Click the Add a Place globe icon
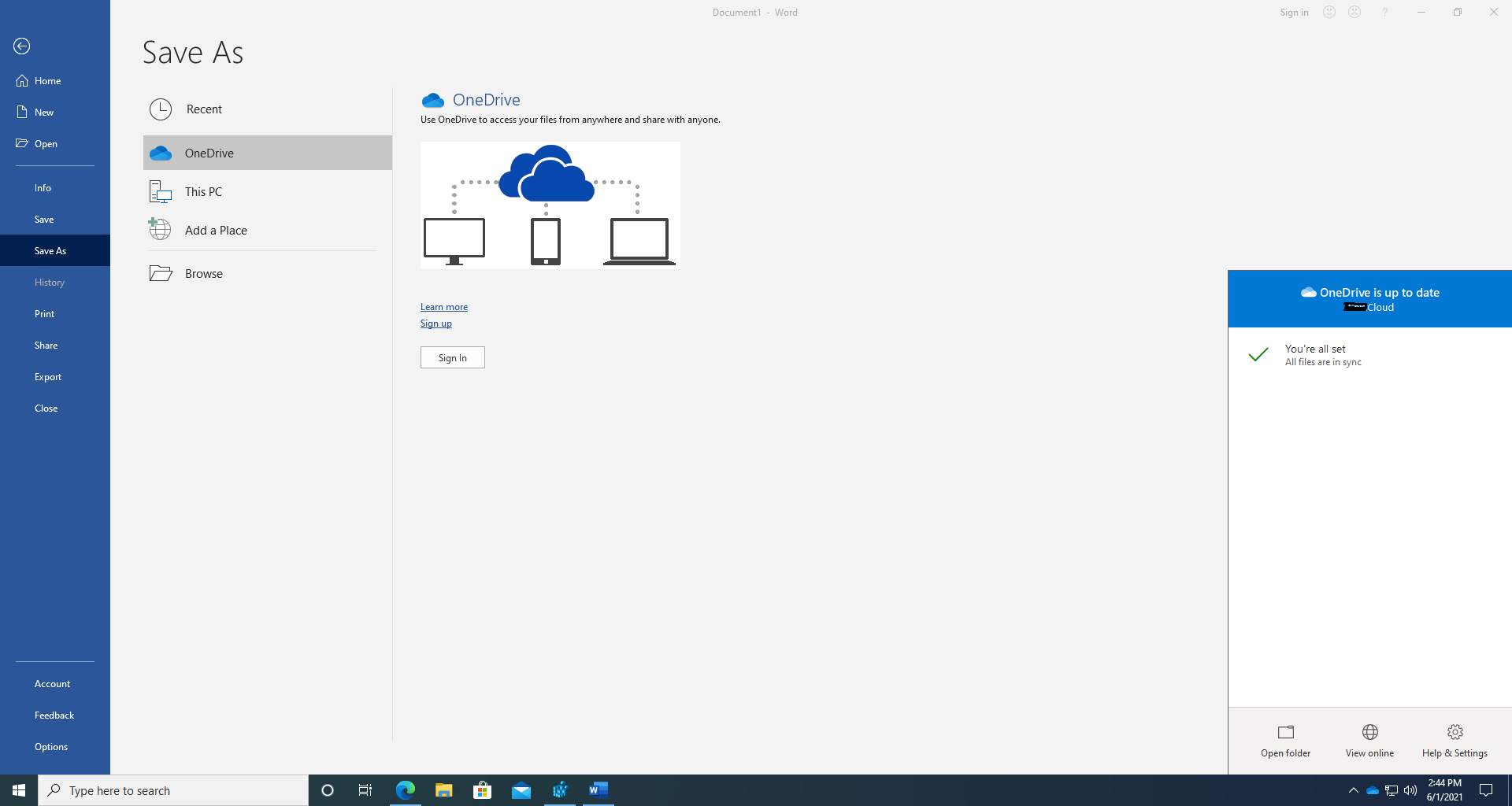This screenshot has height=806, width=1512. 160,229
